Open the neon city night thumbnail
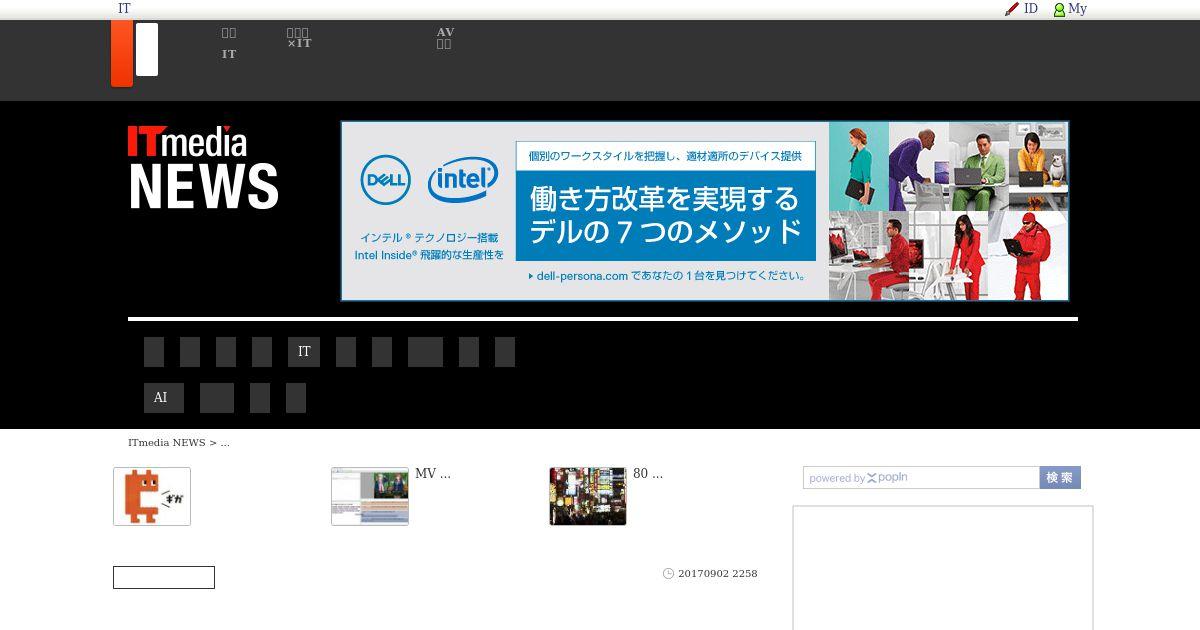The width and height of the screenshot is (1200, 630). (588, 496)
